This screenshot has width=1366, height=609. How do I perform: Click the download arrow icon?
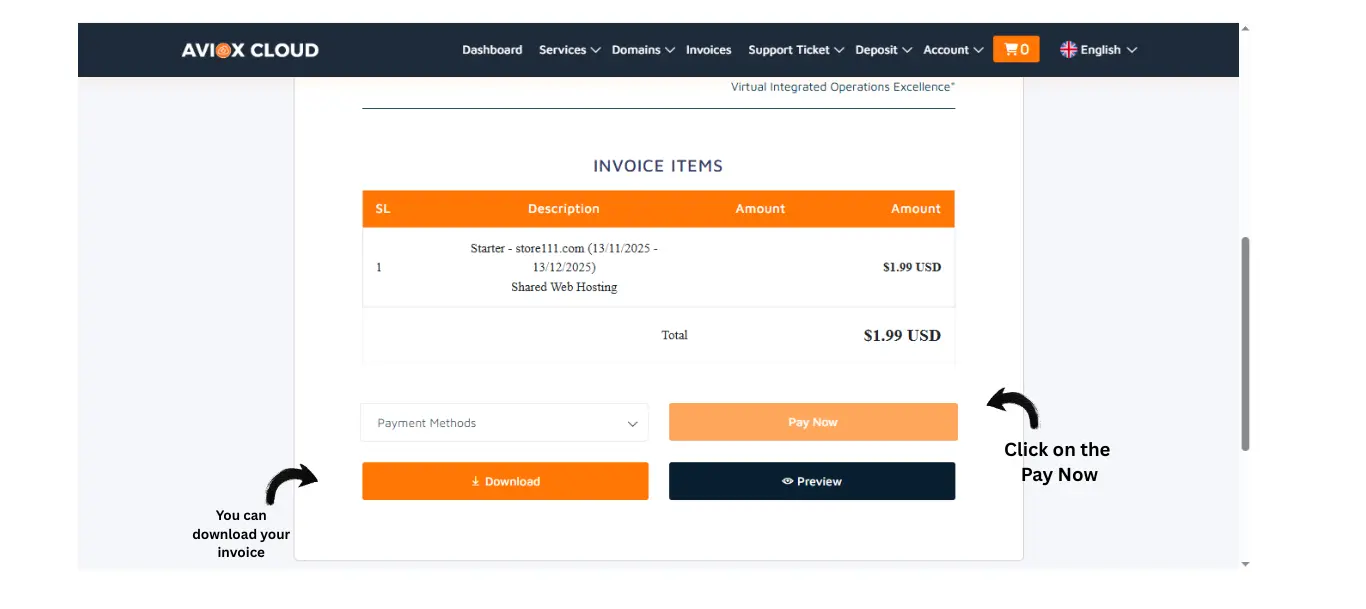point(476,482)
